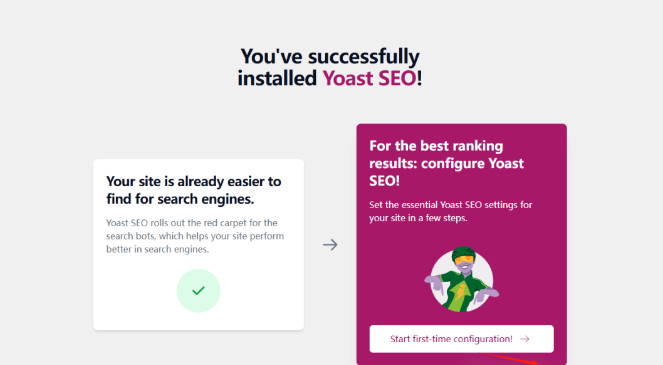
Task: Click the arrow icon inside the configuration button
Action: coord(525,339)
